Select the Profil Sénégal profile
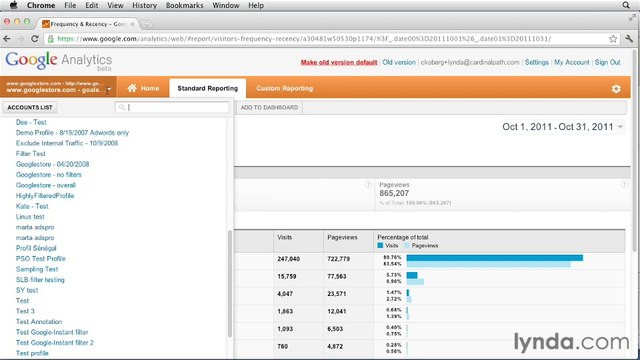This screenshot has height=360, width=640. (x=36, y=248)
